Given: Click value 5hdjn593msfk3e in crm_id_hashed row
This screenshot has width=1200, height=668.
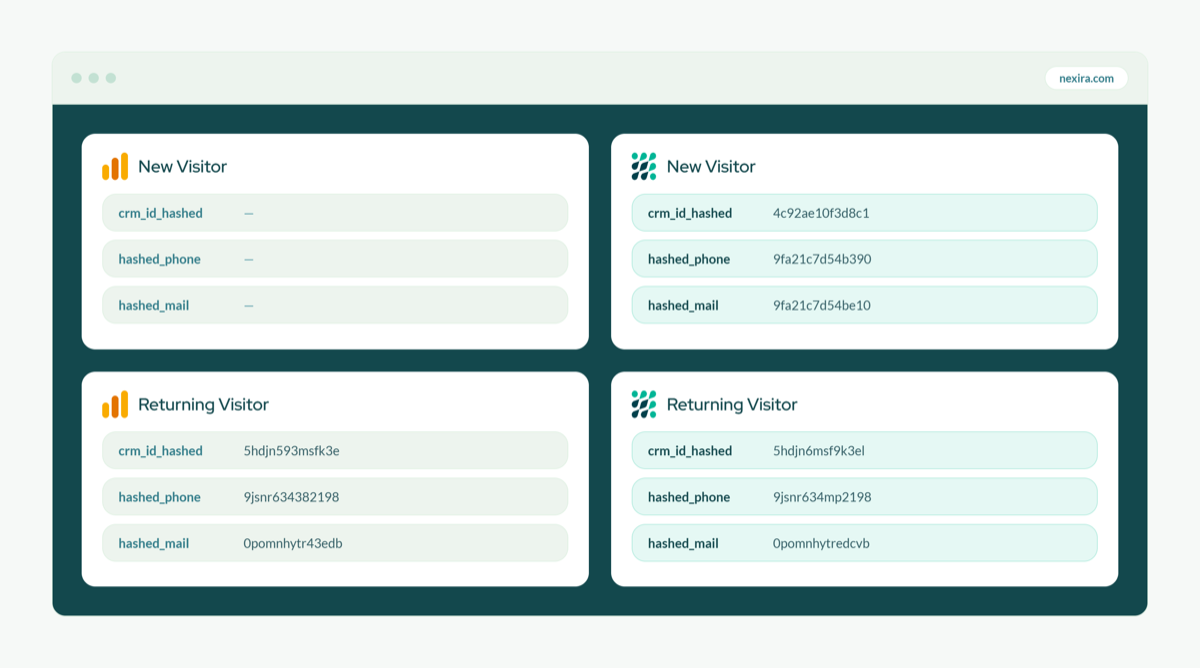Looking at the screenshot, I should 291,451.
